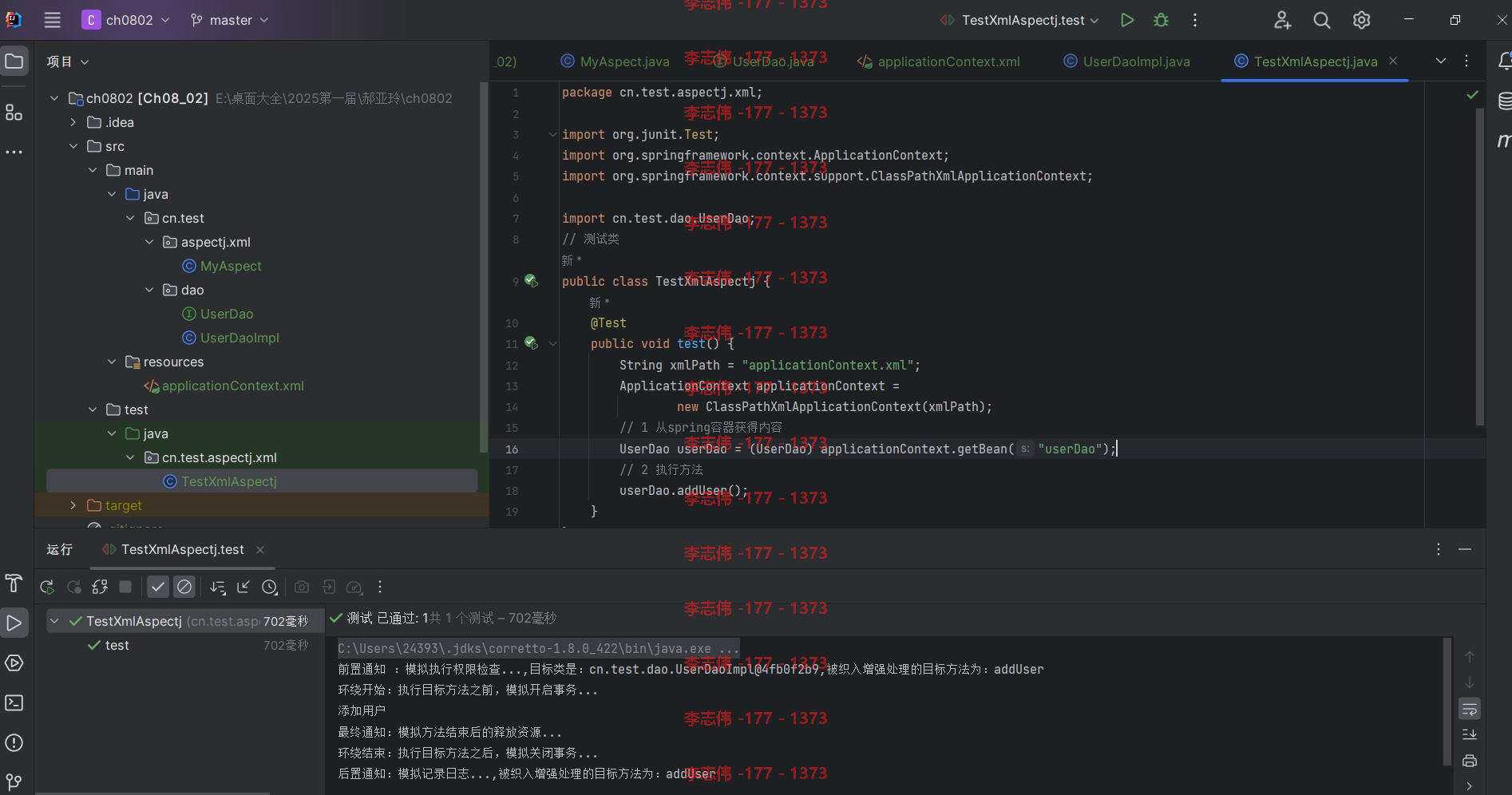Viewport: 1512px width, 795px height.
Task: Click the console output vertical scrollbar
Action: (x=1447, y=701)
